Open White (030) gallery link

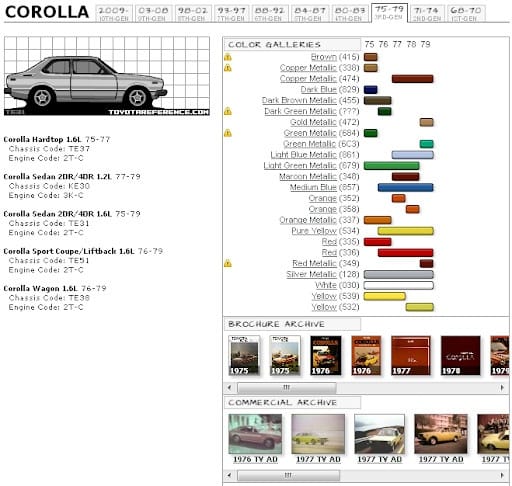[326, 285]
